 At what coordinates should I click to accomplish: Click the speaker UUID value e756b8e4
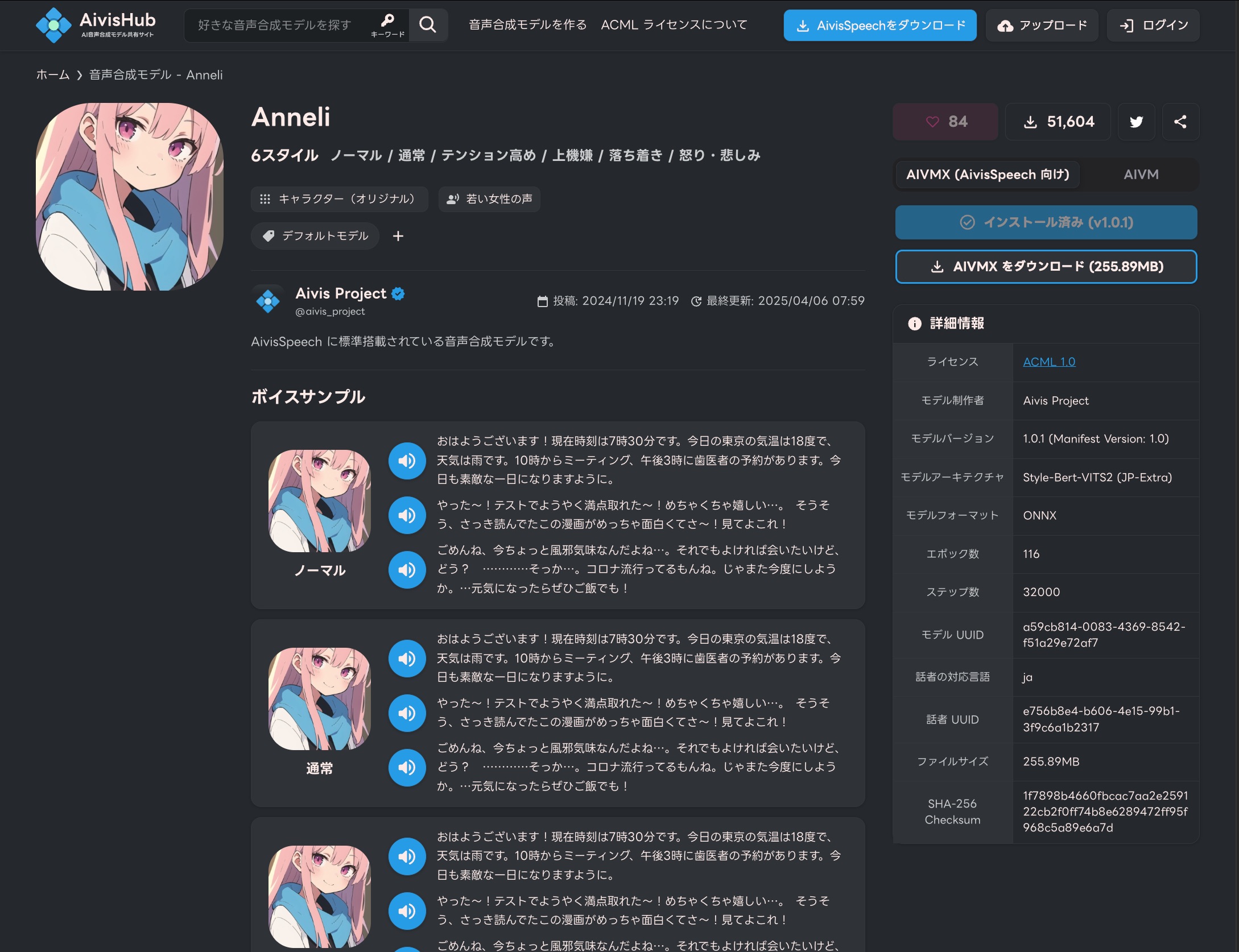[1101, 719]
